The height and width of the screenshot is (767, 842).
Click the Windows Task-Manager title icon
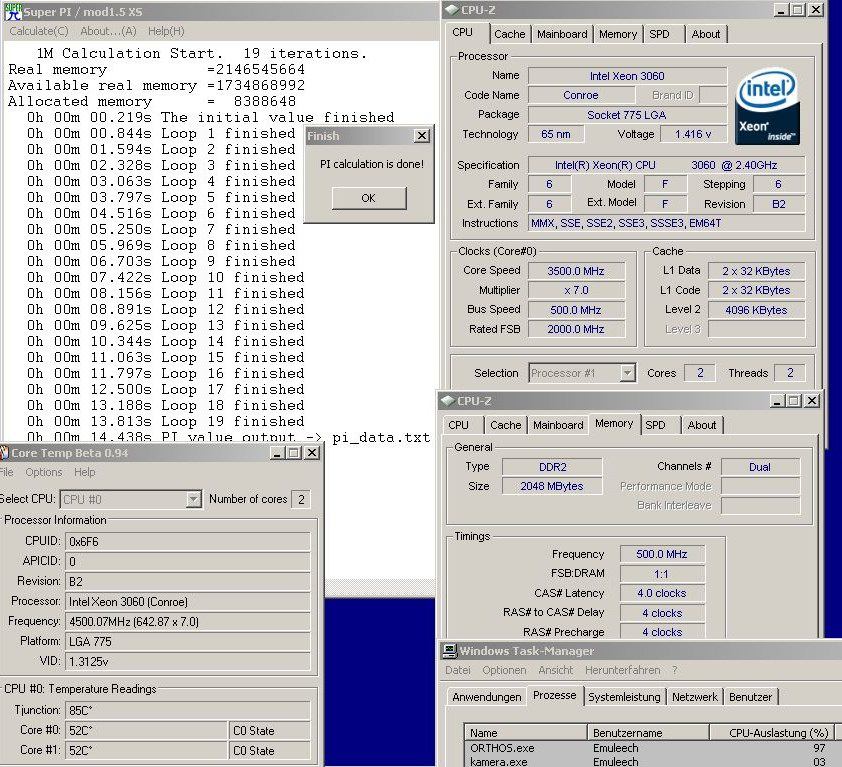[449, 651]
